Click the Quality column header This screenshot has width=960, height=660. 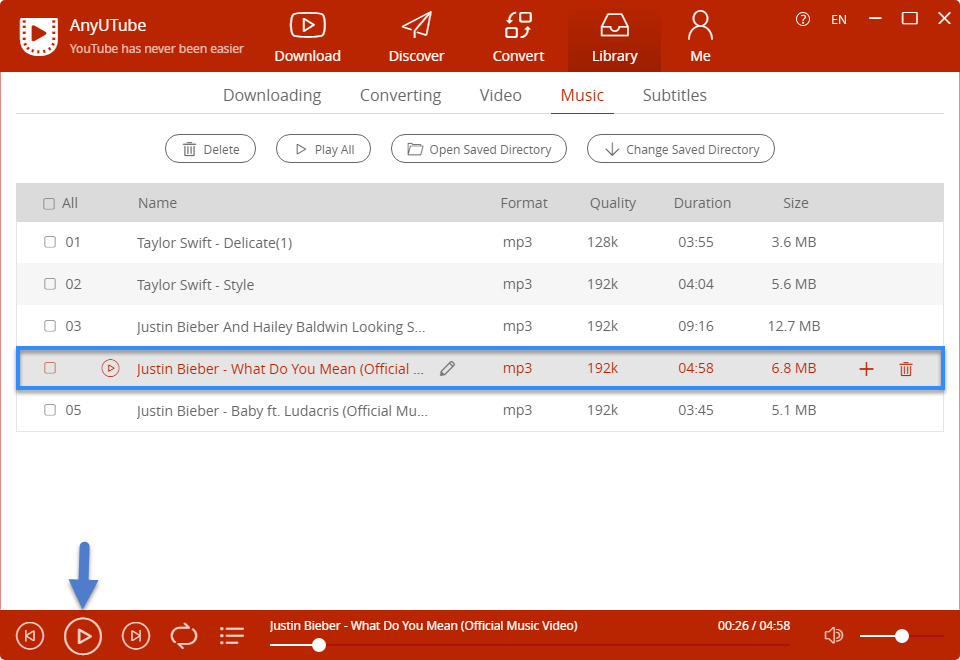(x=613, y=203)
